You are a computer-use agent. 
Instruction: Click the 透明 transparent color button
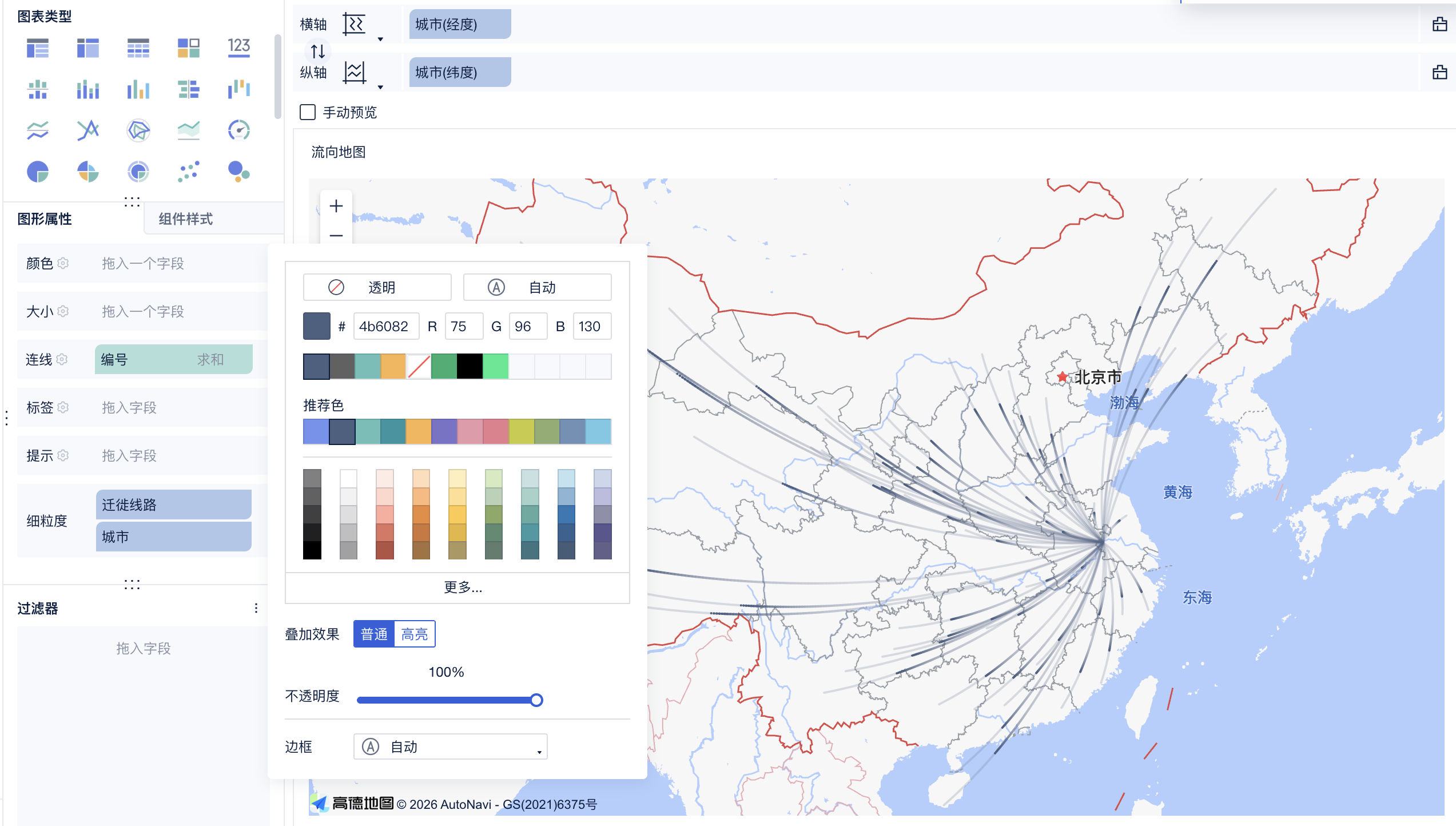(377, 287)
